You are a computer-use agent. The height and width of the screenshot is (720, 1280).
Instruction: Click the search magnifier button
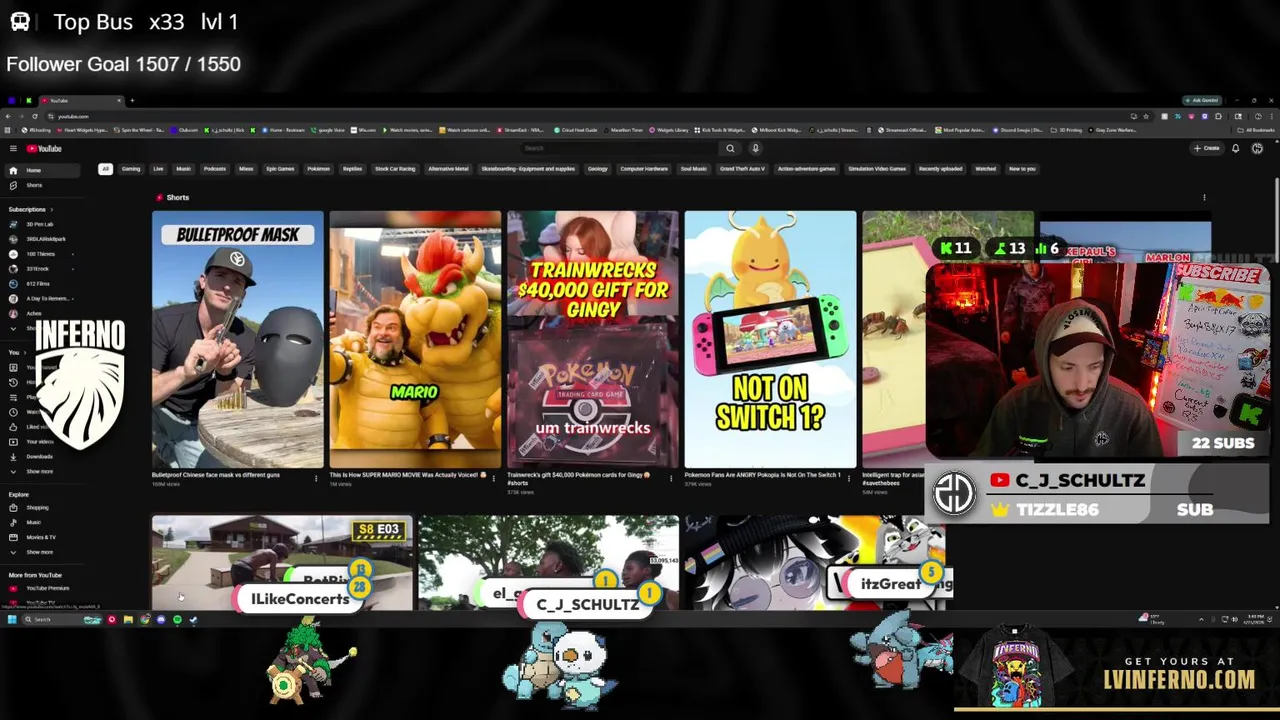[x=730, y=148]
